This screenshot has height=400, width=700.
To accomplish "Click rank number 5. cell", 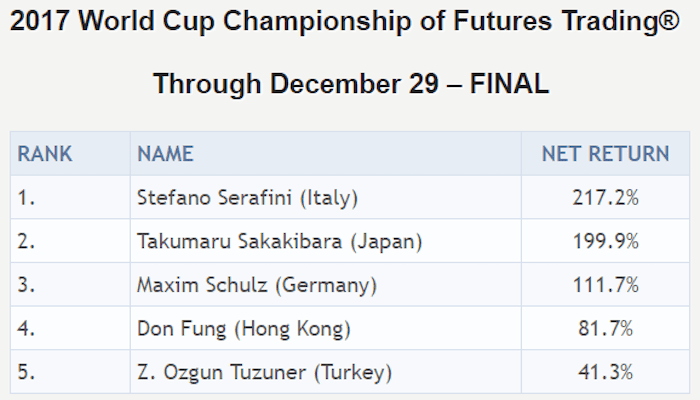I will tap(70, 372).
